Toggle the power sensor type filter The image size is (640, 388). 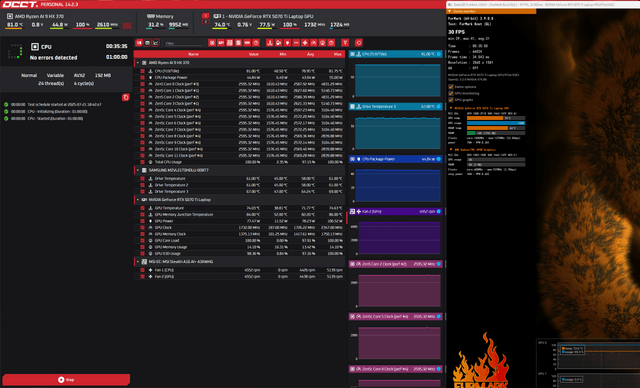tap(287, 43)
